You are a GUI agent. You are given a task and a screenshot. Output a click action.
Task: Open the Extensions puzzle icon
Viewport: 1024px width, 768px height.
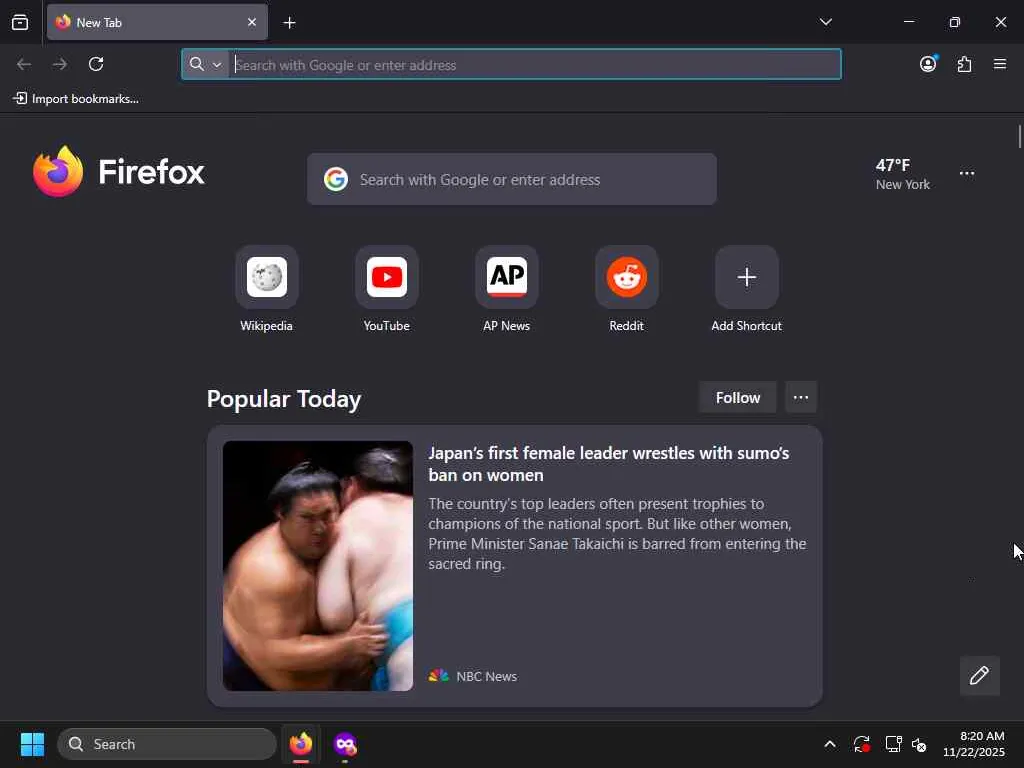coord(964,64)
